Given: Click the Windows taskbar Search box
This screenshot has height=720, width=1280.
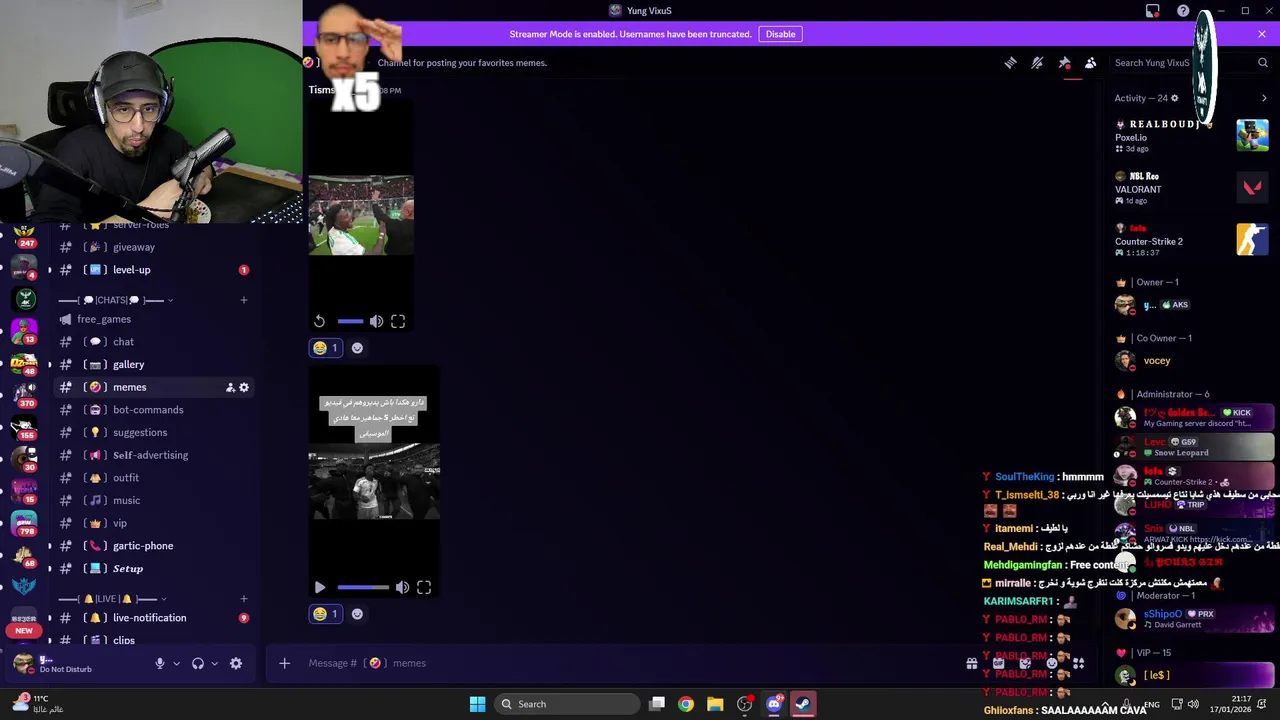Looking at the screenshot, I should coord(567,704).
